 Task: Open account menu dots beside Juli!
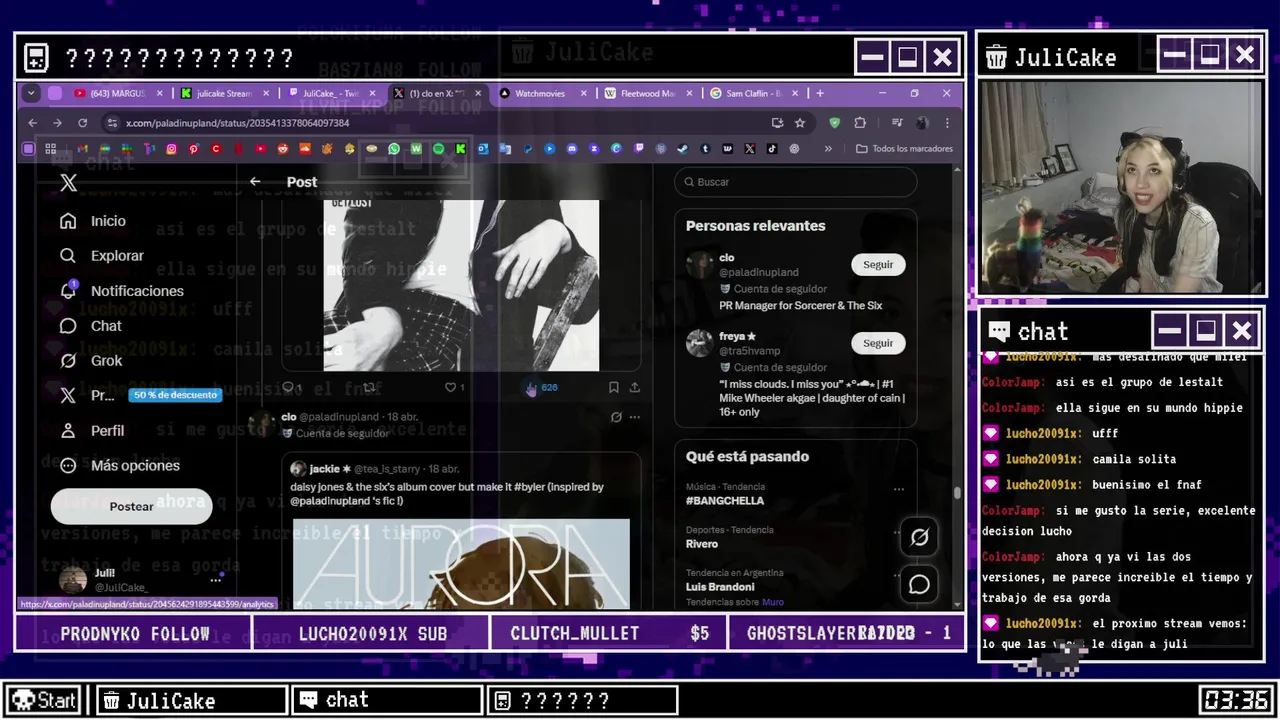pos(215,579)
